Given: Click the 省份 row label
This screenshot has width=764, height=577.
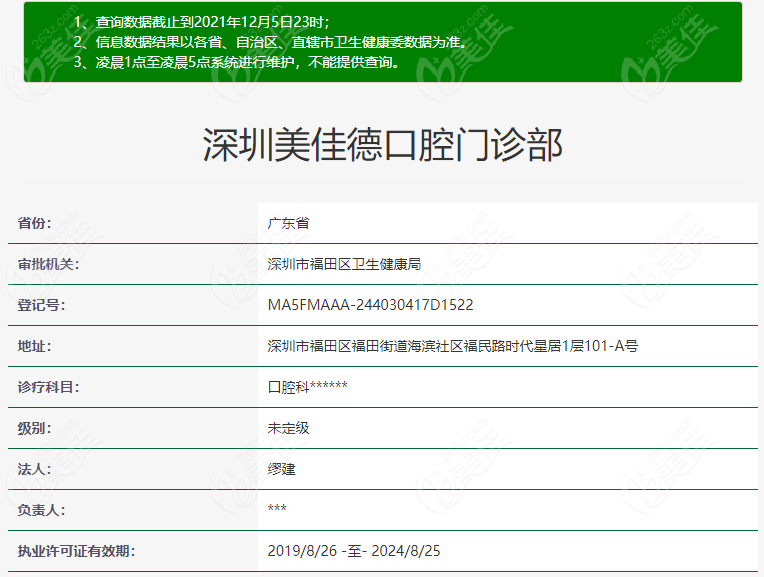Looking at the screenshot, I should click(35, 223).
